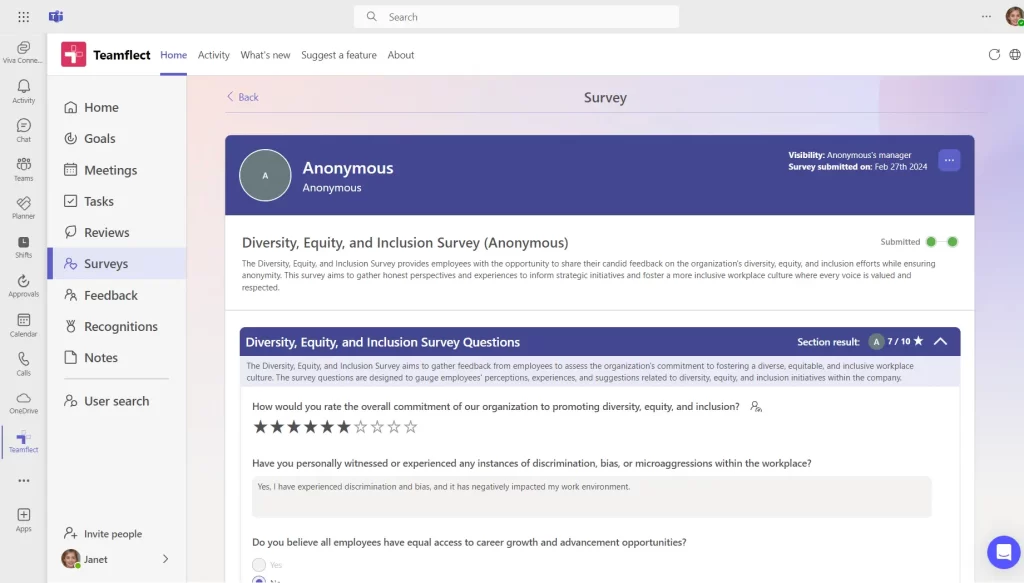Open Chat in the Teams rail
Viewport: 1024px width, 583px height.
[x=24, y=131]
